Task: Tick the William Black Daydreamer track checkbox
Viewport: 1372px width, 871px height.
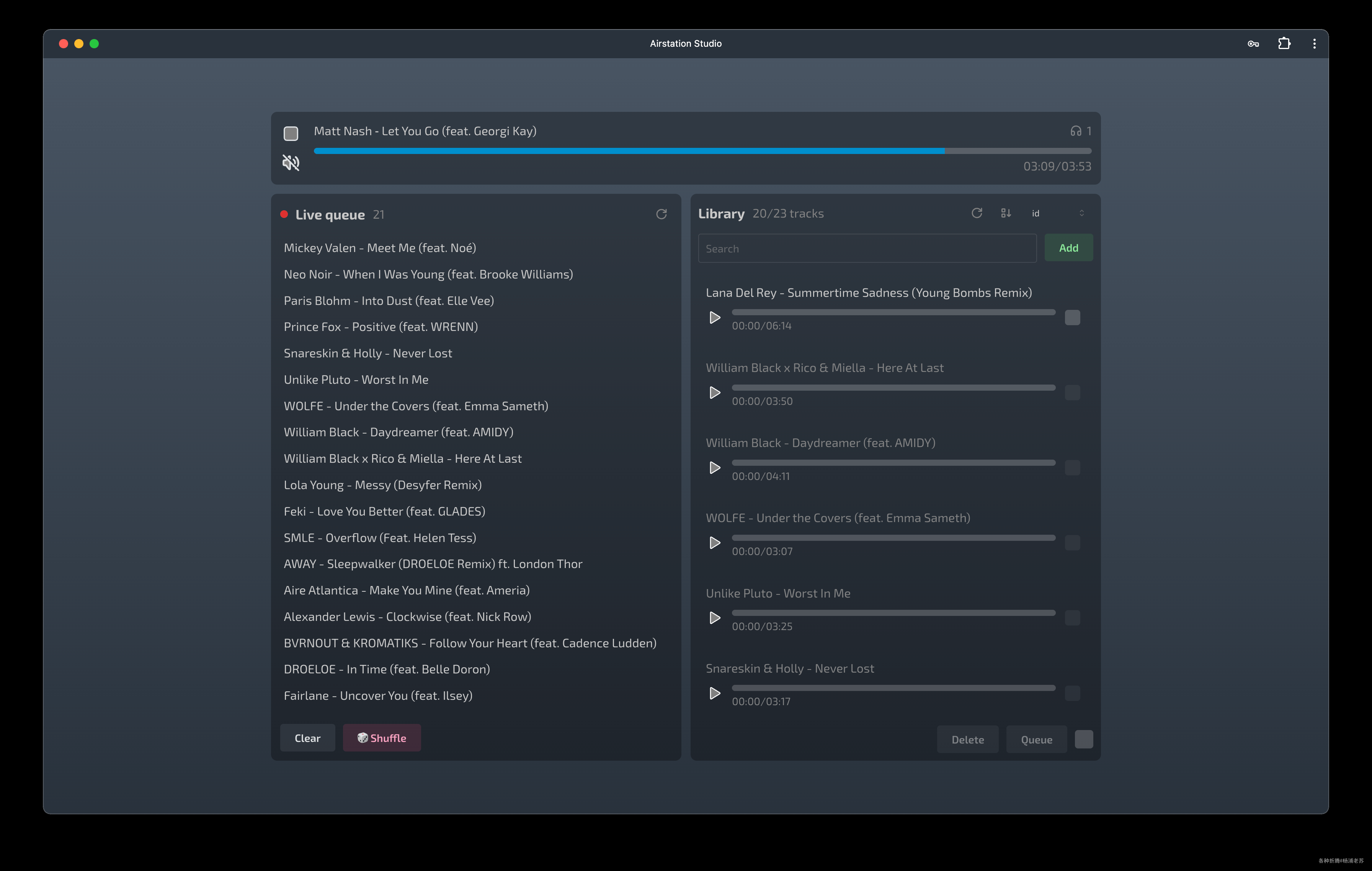Action: tap(1072, 468)
